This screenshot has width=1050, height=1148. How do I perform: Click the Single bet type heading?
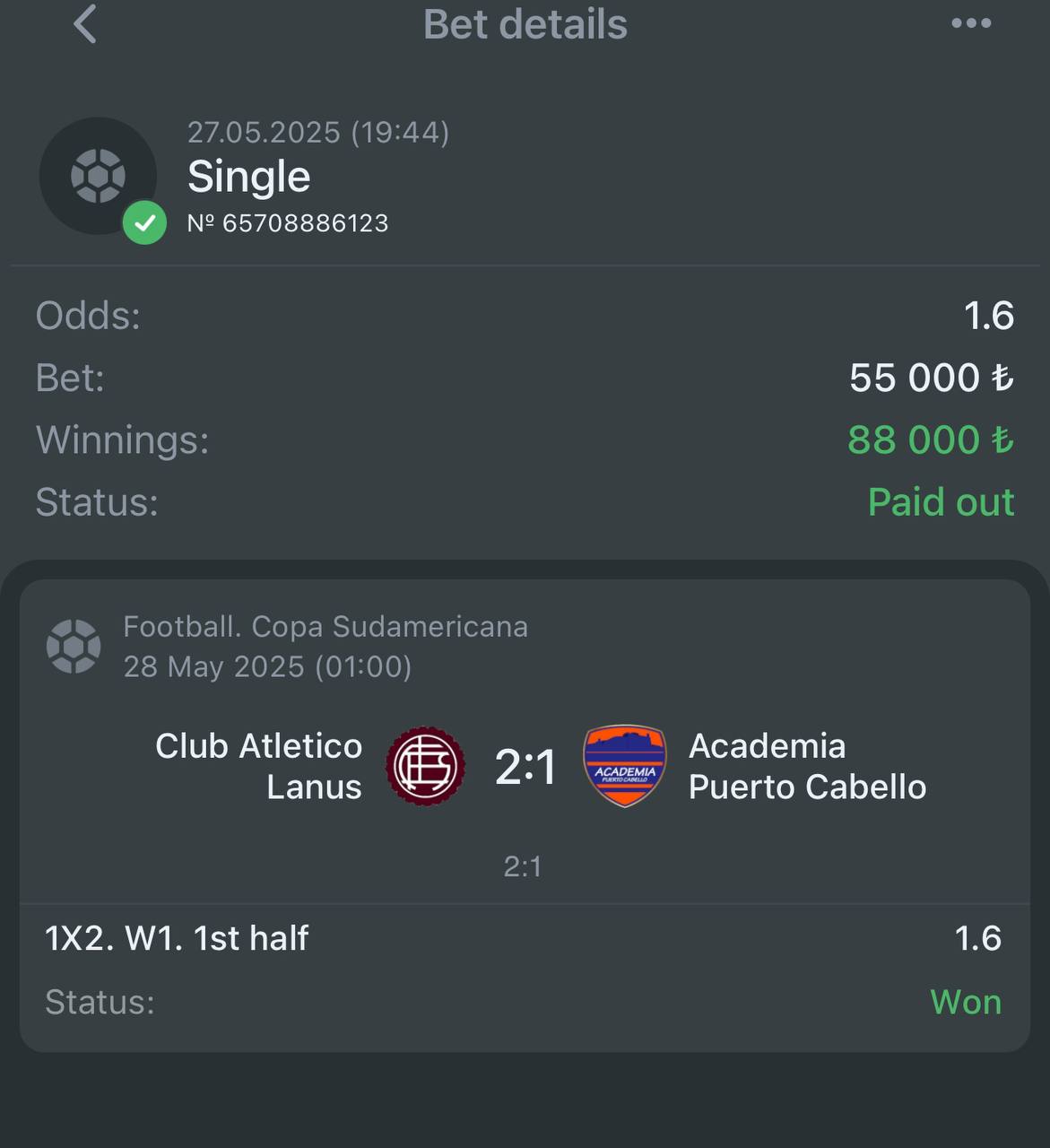point(249,177)
